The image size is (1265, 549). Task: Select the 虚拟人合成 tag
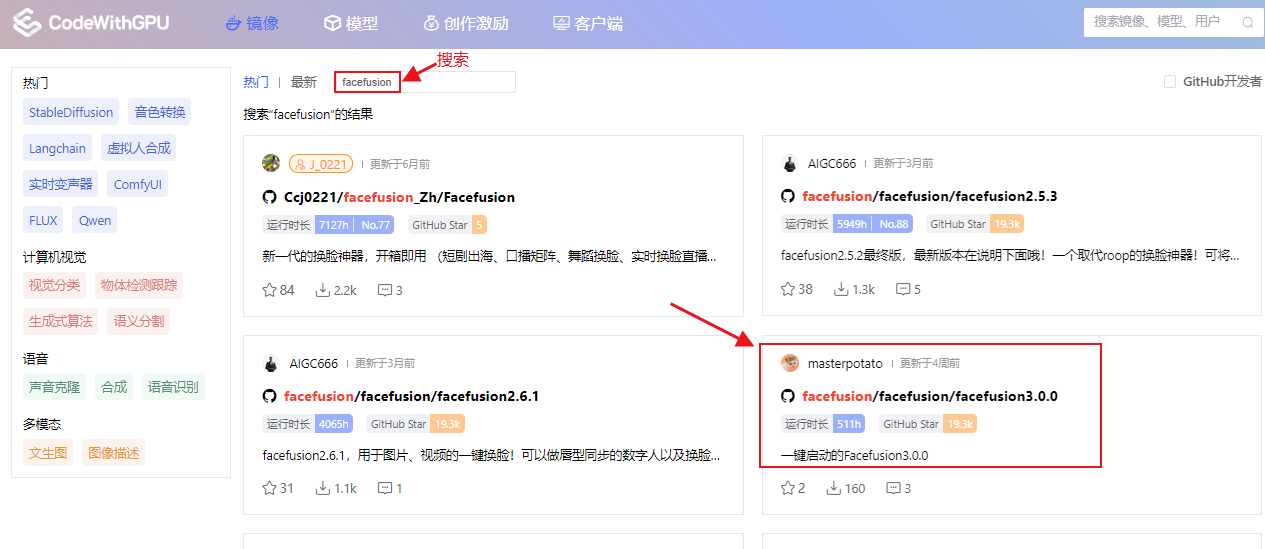pyautogui.click(x=139, y=148)
